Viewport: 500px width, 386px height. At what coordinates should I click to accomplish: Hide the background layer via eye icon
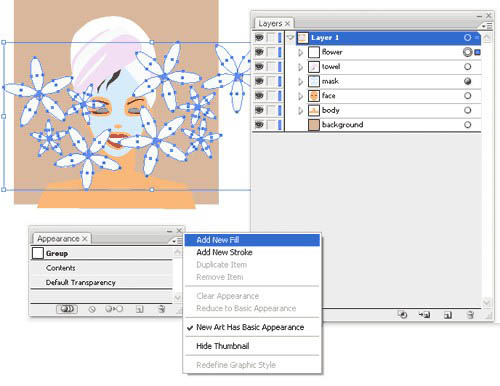tap(259, 125)
